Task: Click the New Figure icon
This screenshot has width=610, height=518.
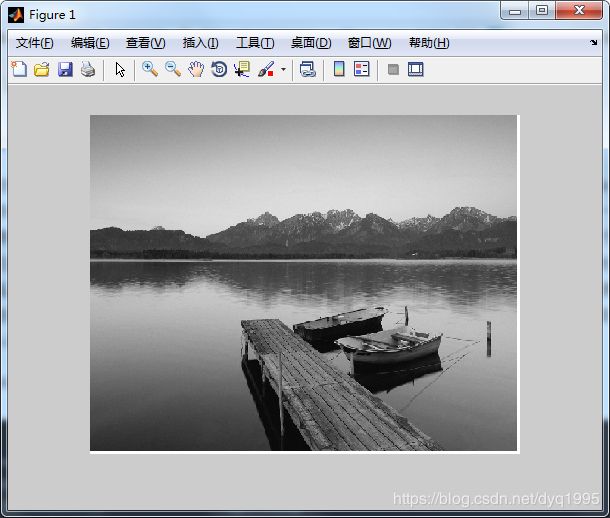Action: click(19, 70)
